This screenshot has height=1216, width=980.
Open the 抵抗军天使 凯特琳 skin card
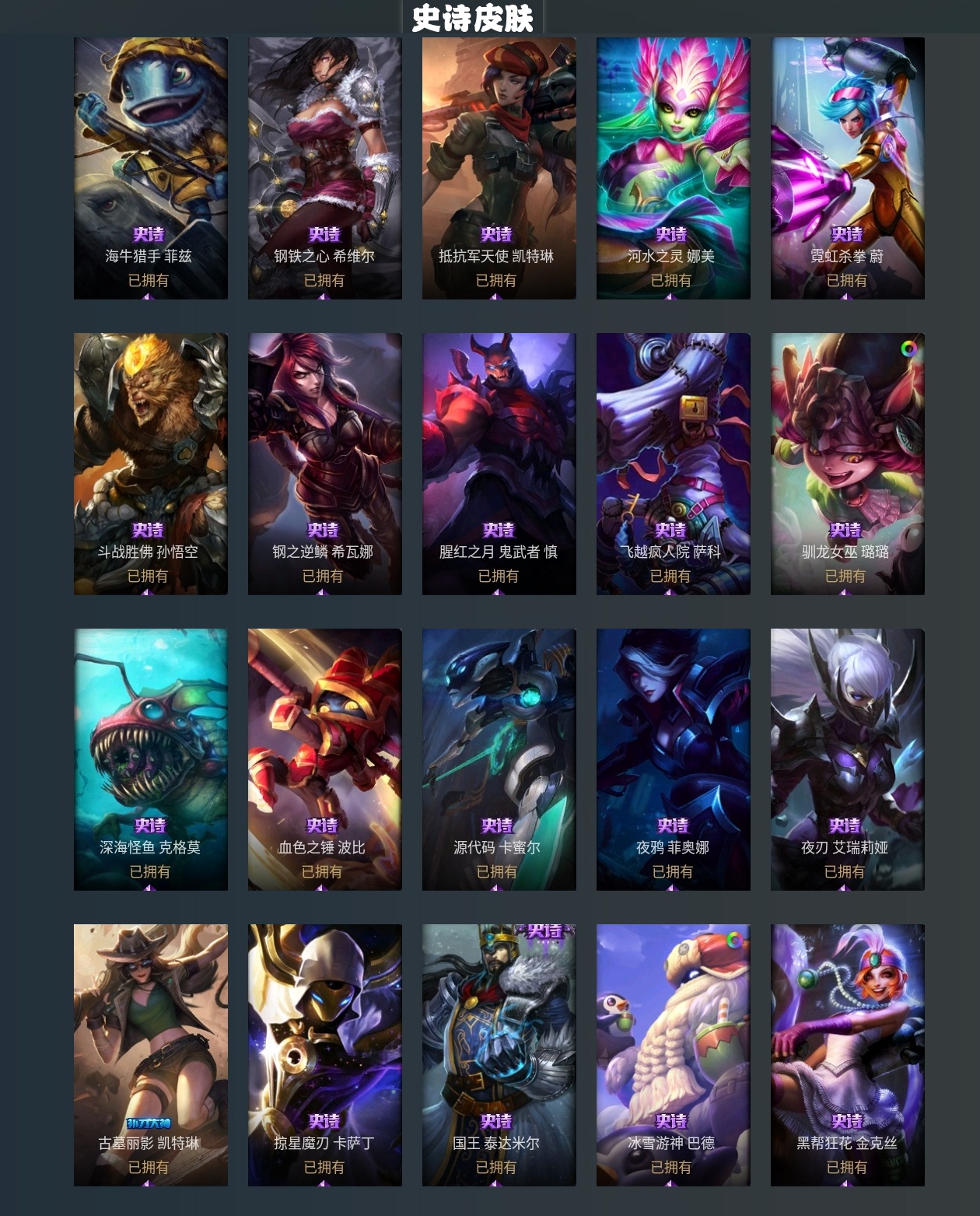499,168
